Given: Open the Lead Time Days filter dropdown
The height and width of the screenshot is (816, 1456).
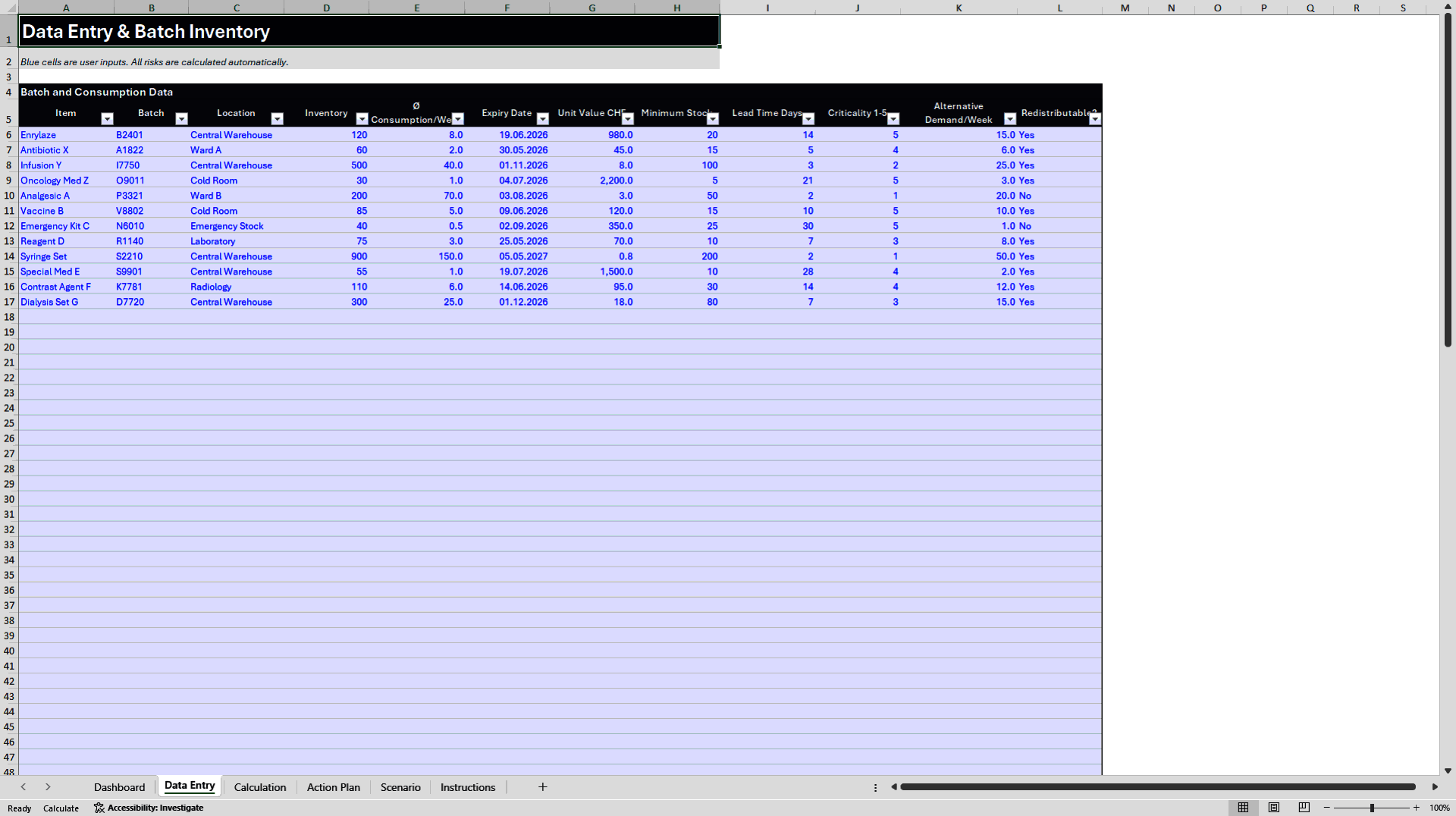Looking at the screenshot, I should tap(808, 119).
